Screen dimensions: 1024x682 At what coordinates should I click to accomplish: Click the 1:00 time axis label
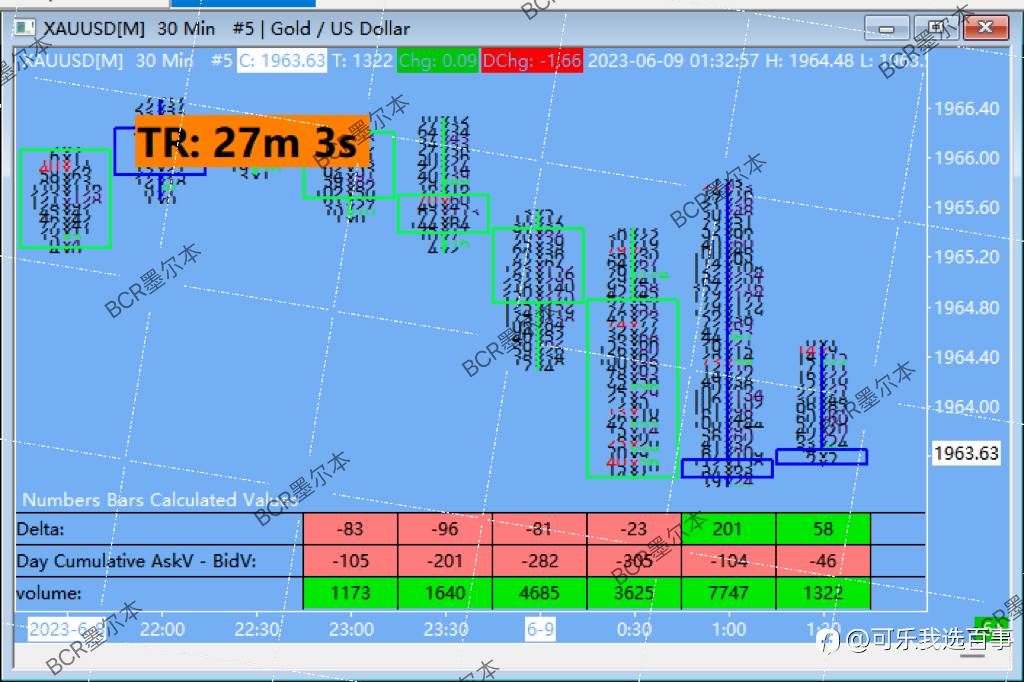729,629
